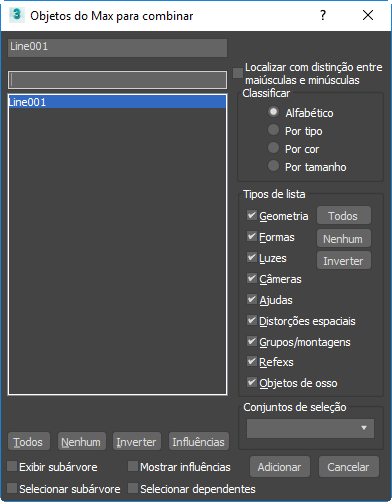Click the Cancelar button
392x502 pixels.
click(349, 467)
